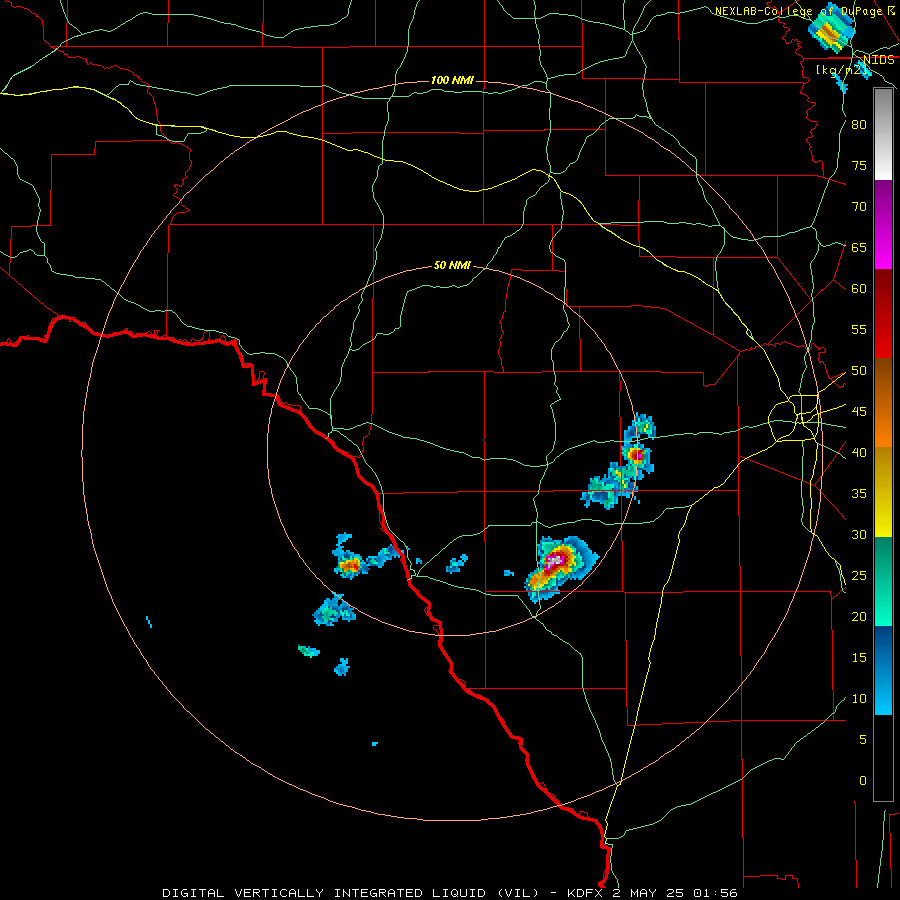
Task: Select the 55 value on the color scale
Action: coord(859,330)
